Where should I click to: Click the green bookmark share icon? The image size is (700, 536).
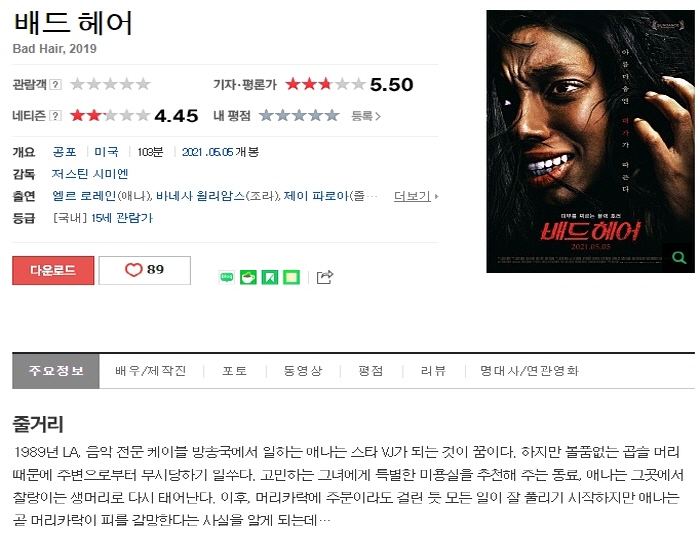[270, 278]
